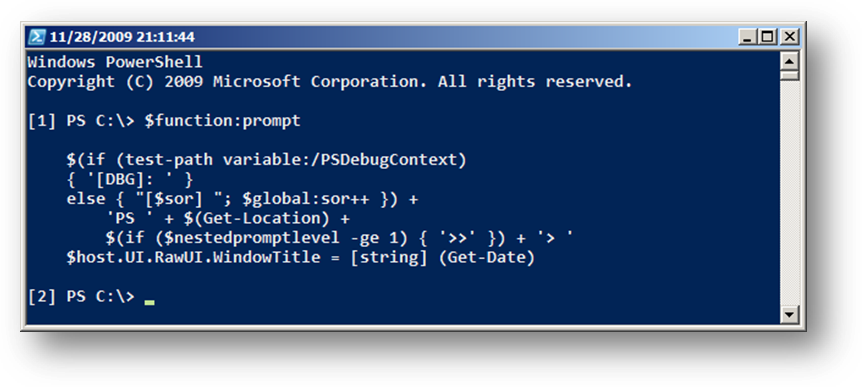Click the $function:prompt command text
Viewport: 862px width, 387px height.
pos(222,121)
